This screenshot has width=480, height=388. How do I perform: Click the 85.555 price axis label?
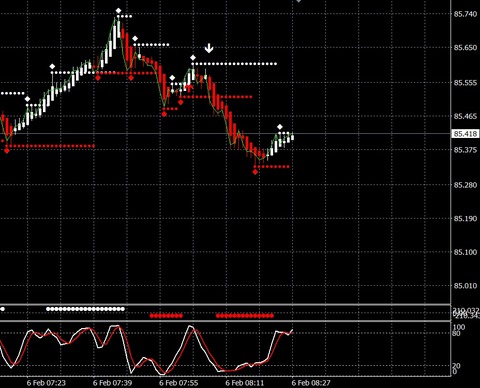pyautogui.click(x=465, y=82)
